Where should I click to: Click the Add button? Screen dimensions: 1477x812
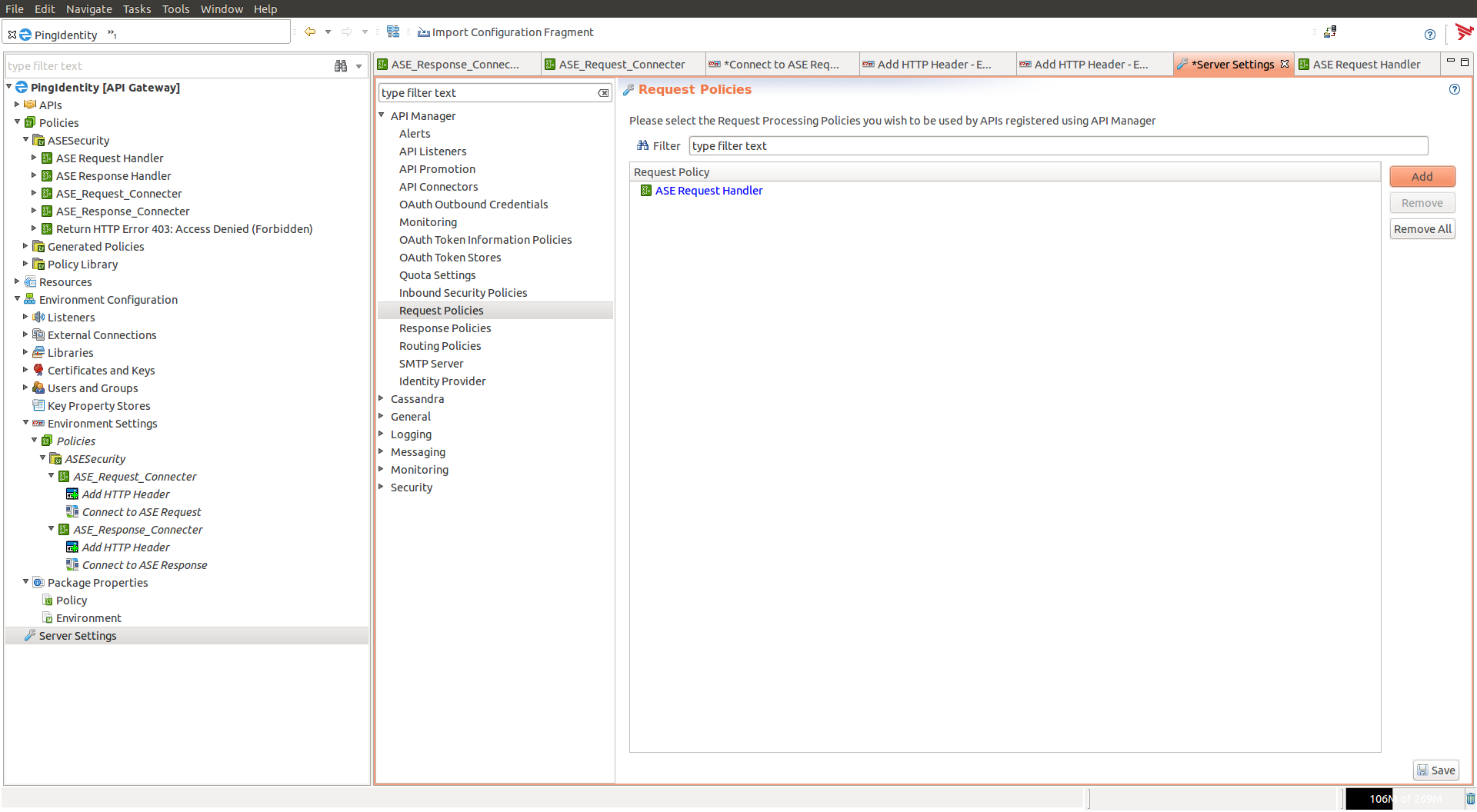1422,177
